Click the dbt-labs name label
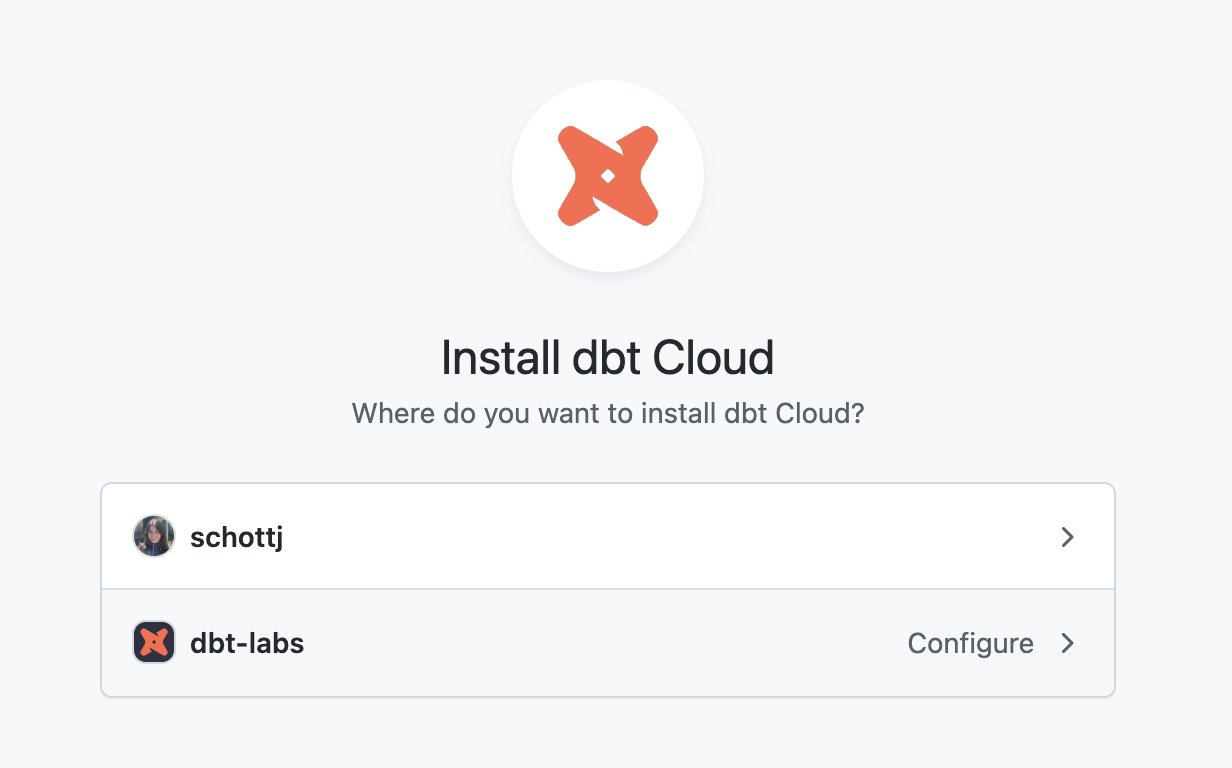Viewport: 1232px width, 768px height. (248, 643)
